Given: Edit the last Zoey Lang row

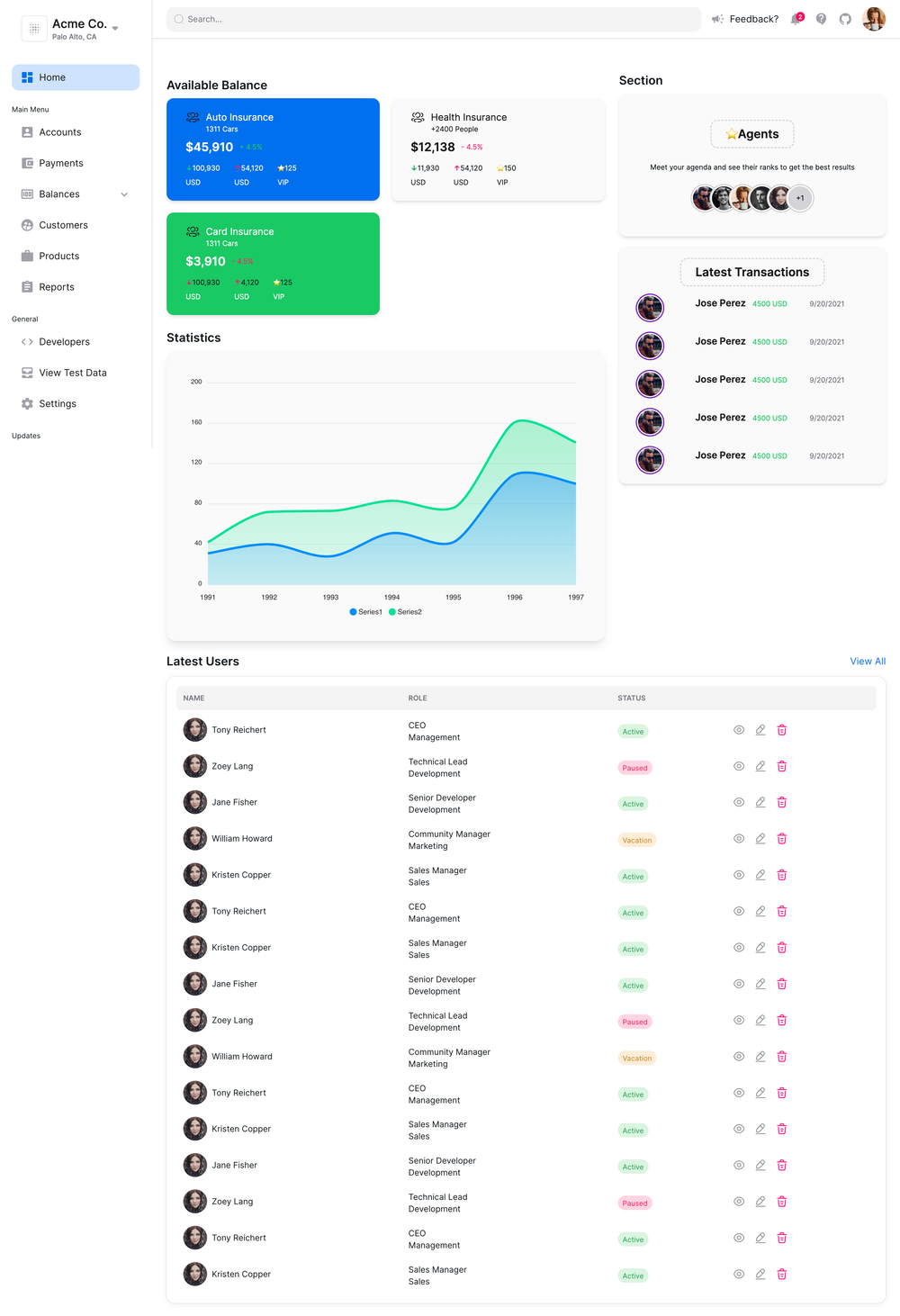Looking at the screenshot, I should point(760,1202).
